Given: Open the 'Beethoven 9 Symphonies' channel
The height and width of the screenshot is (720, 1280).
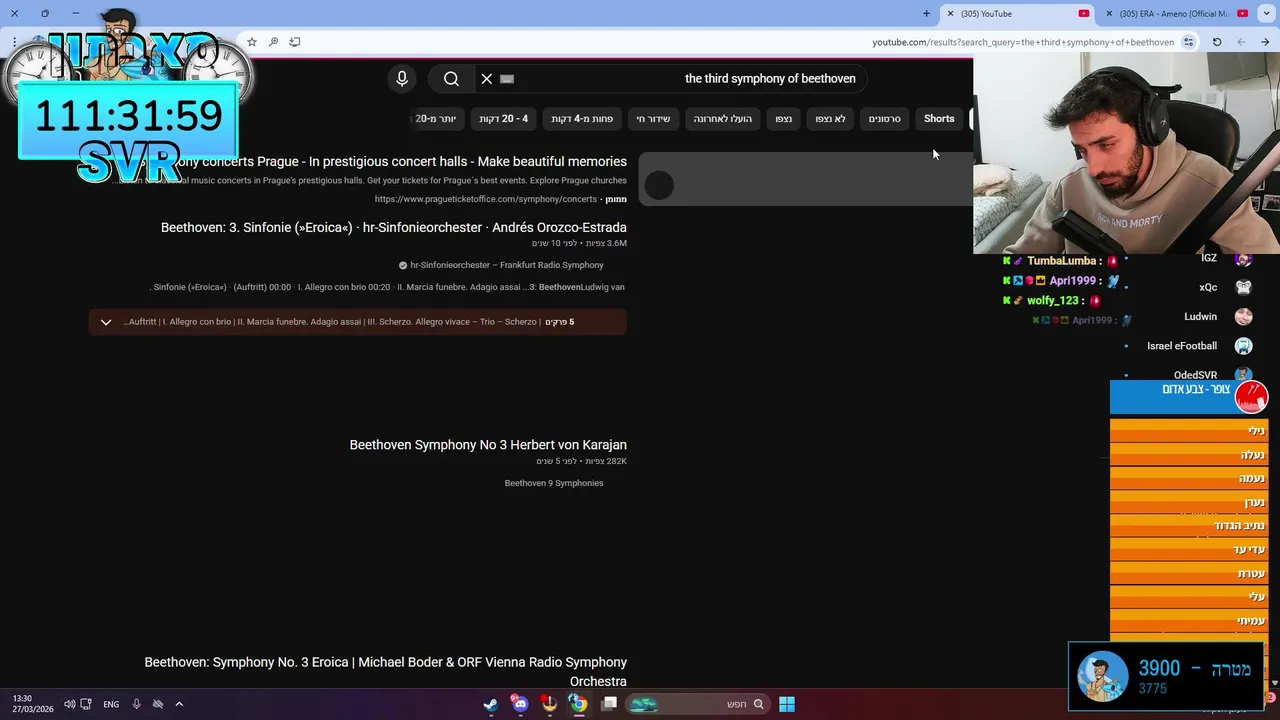Looking at the screenshot, I should pyautogui.click(x=554, y=483).
